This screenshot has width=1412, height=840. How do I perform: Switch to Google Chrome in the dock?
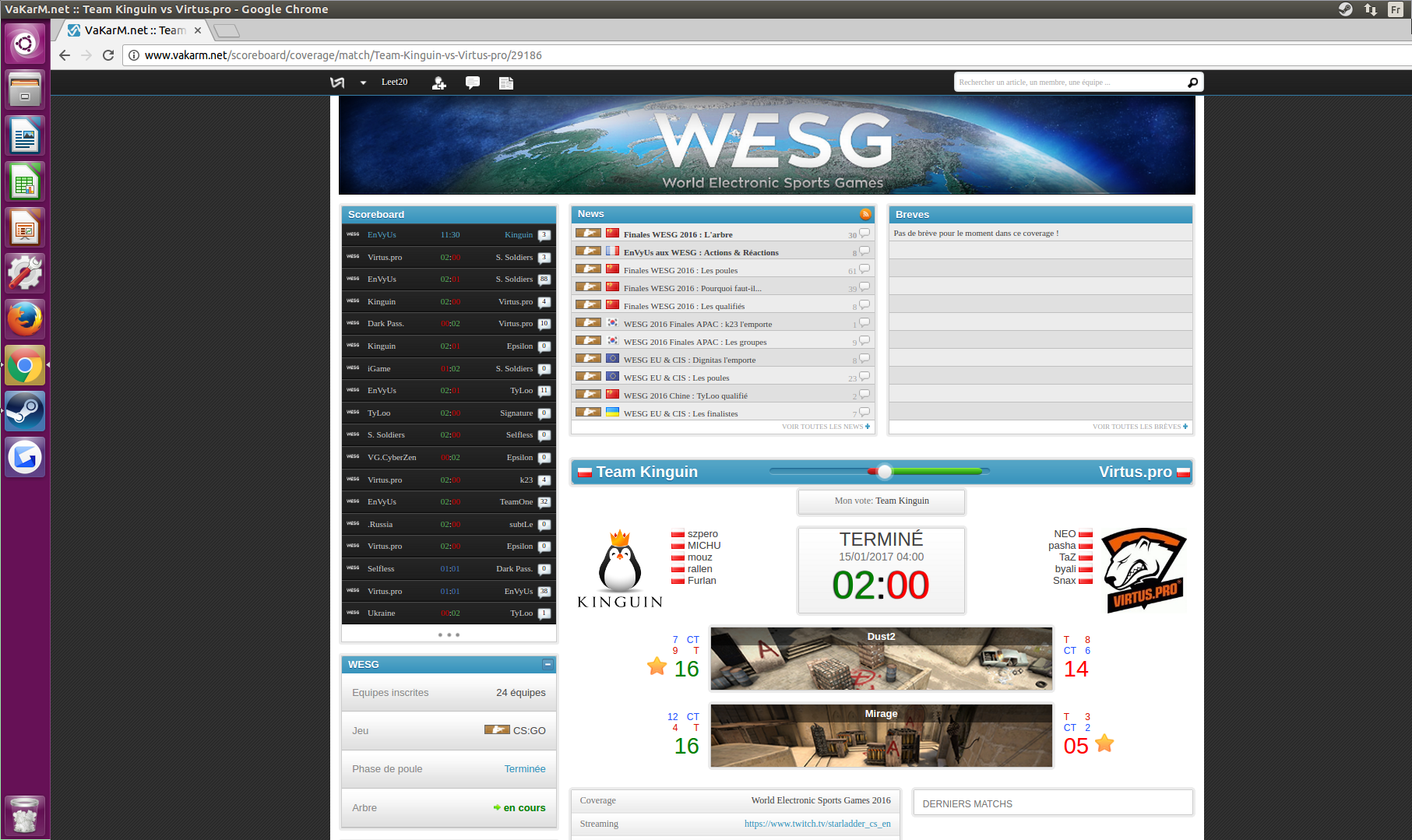[25, 365]
